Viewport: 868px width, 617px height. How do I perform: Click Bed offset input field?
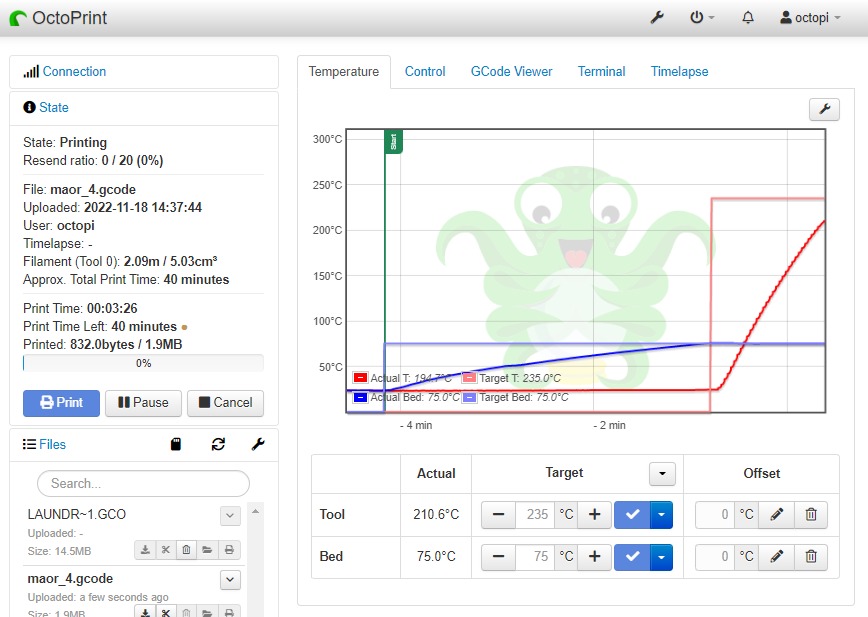point(715,557)
